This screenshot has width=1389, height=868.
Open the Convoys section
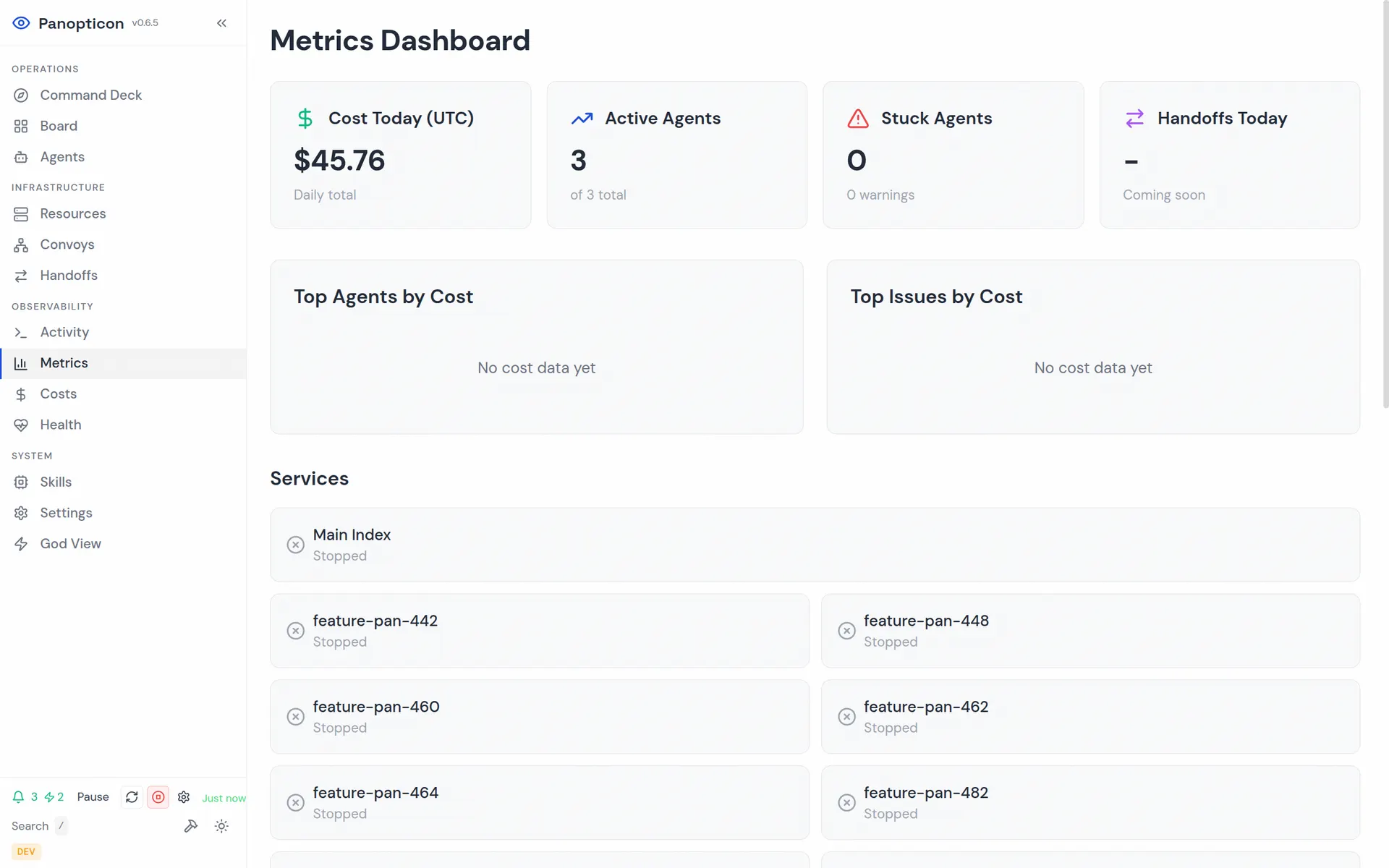[x=123, y=244]
